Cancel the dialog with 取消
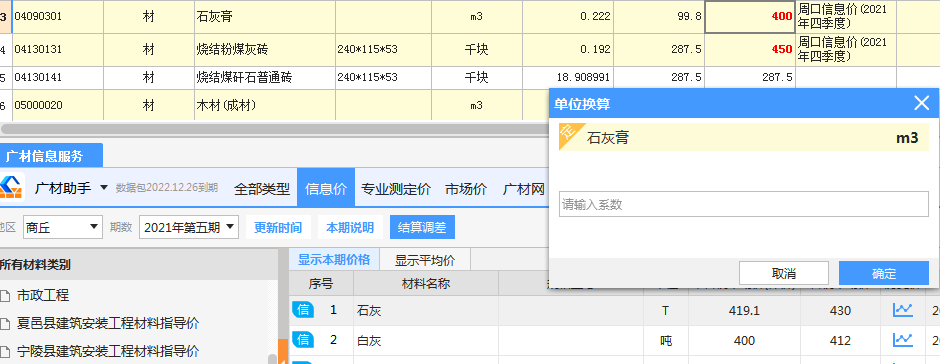This screenshot has height=364, width=940. coord(784,273)
